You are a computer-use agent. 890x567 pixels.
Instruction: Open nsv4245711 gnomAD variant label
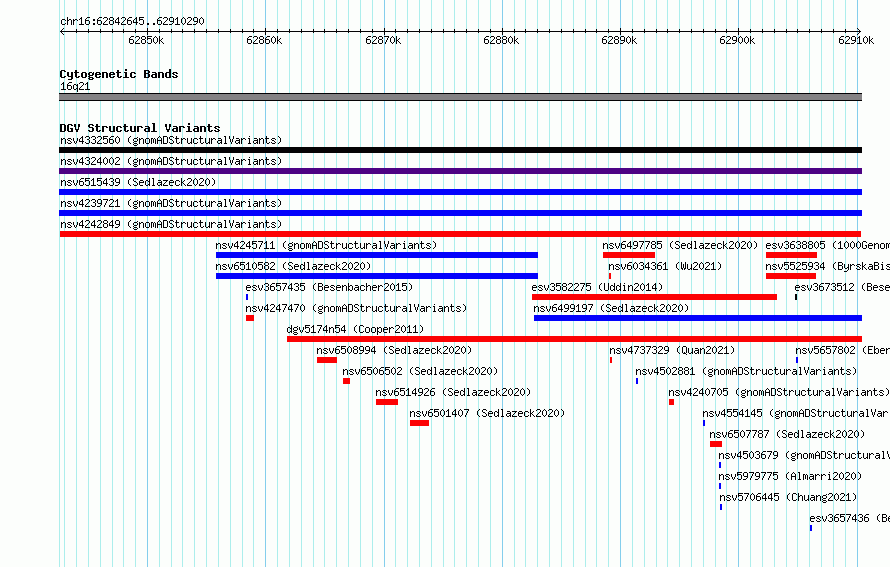326,245
